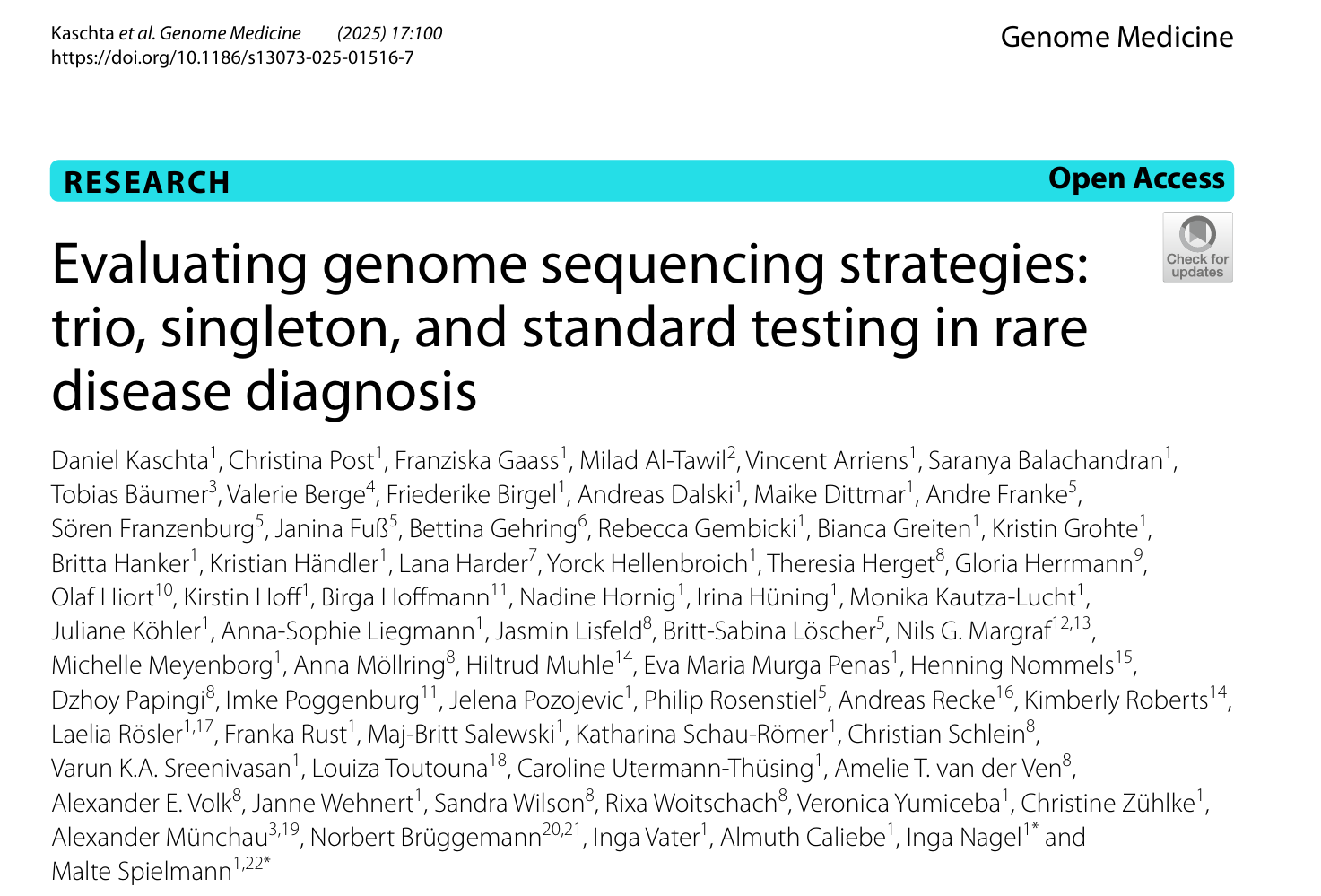The height and width of the screenshot is (896, 1321).
Task: Click author Olaf Hiort
Action: (x=103, y=598)
